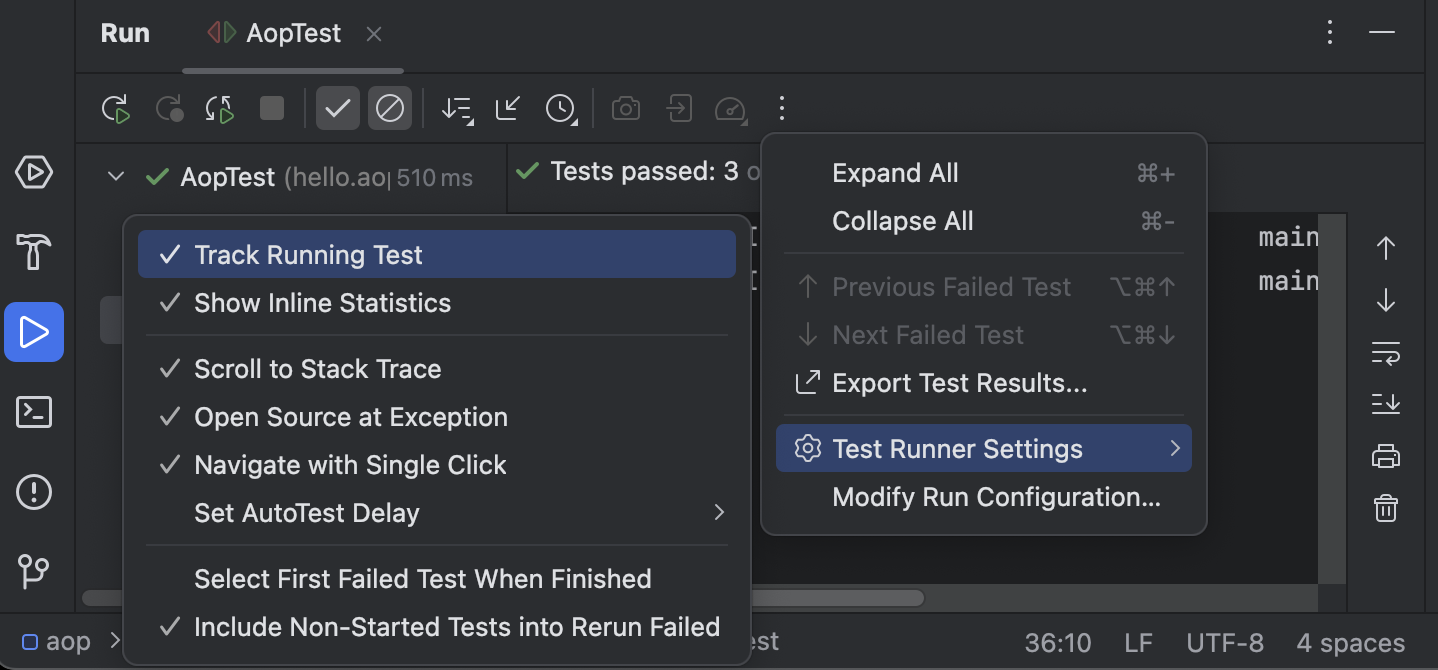Image resolution: width=1438 pixels, height=670 pixels.
Task: Click UTF-8 encoding in status bar
Action: coord(1225,642)
